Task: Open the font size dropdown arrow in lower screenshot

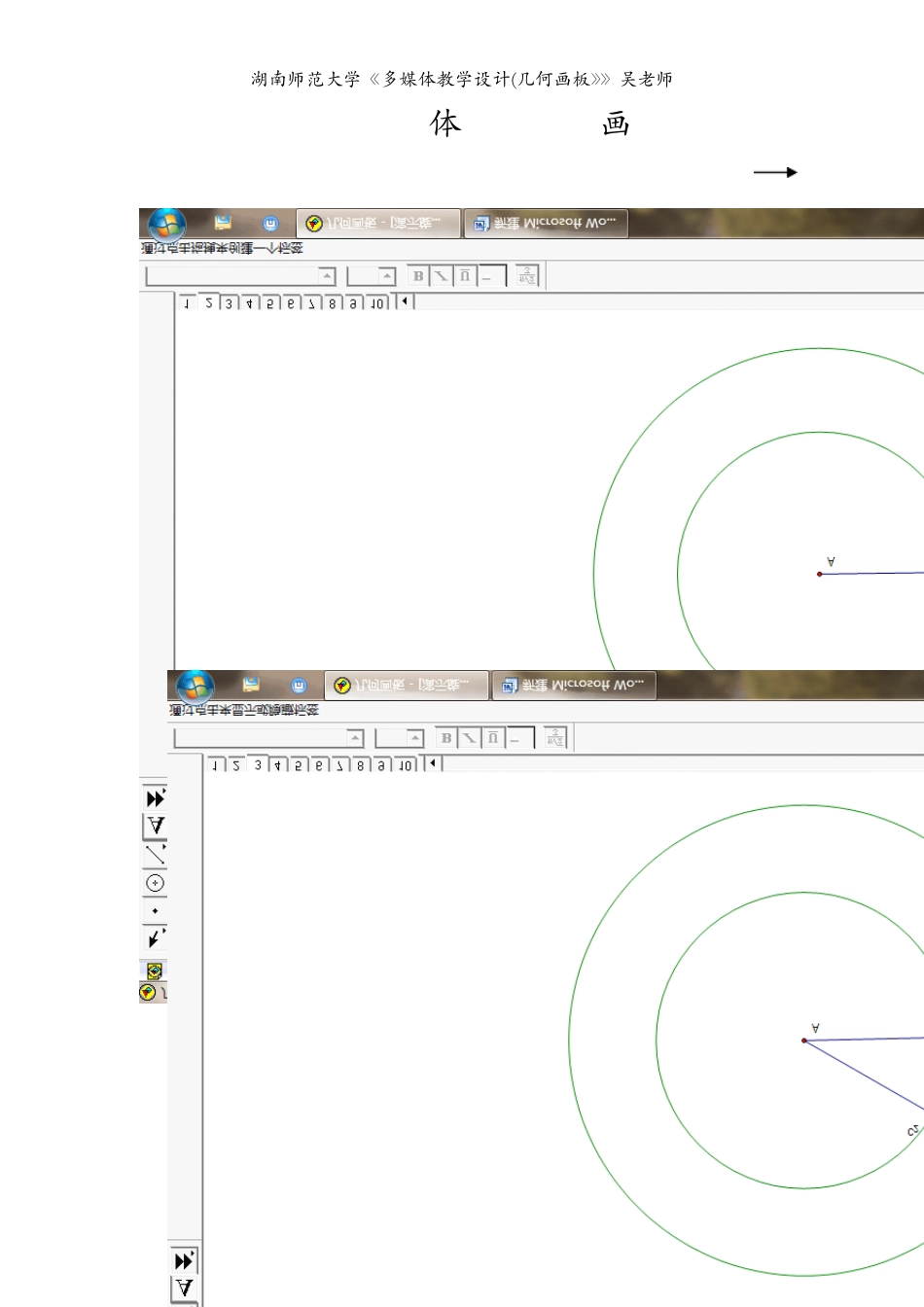Action: coord(415,738)
